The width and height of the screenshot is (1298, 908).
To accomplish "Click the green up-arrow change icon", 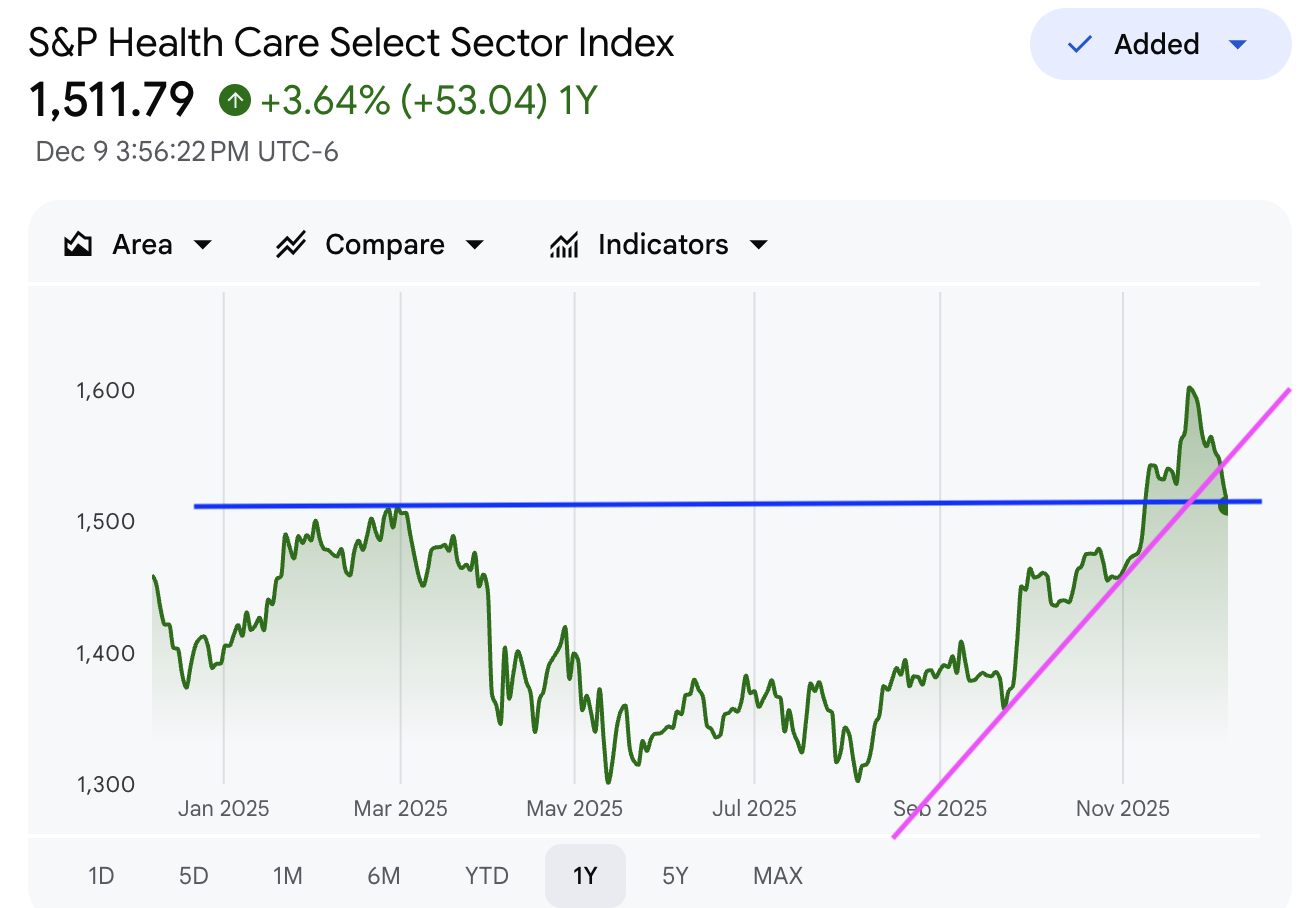I will [x=235, y=100].
